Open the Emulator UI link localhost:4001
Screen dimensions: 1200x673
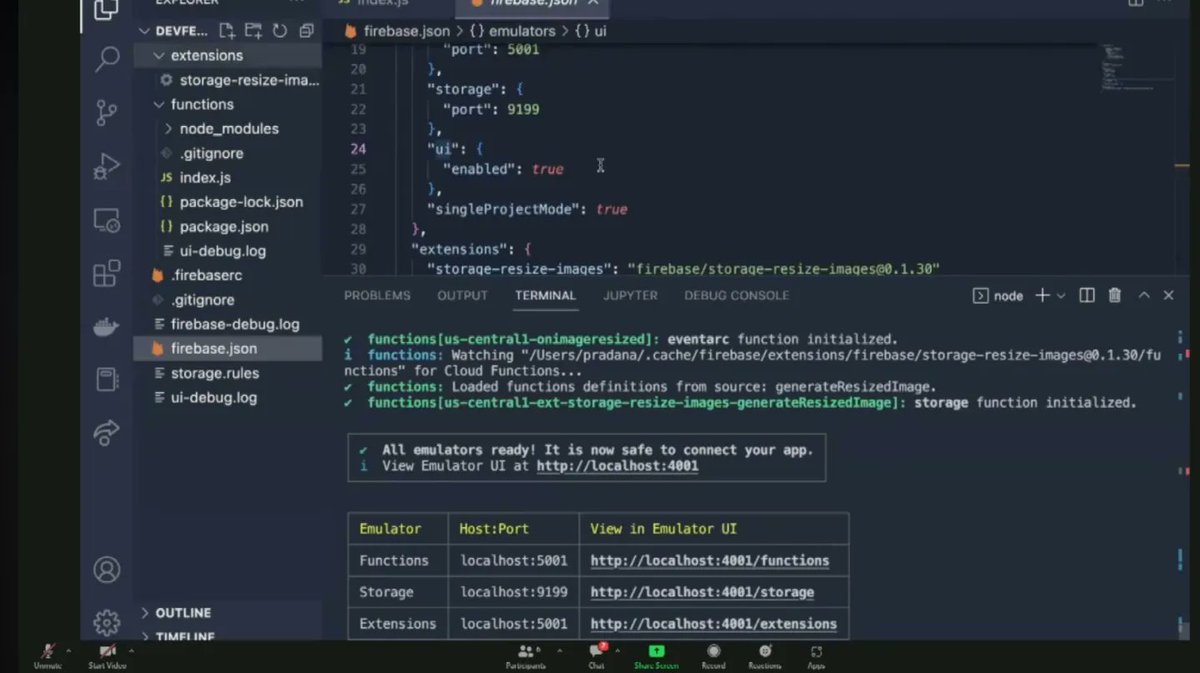(617, 466)
